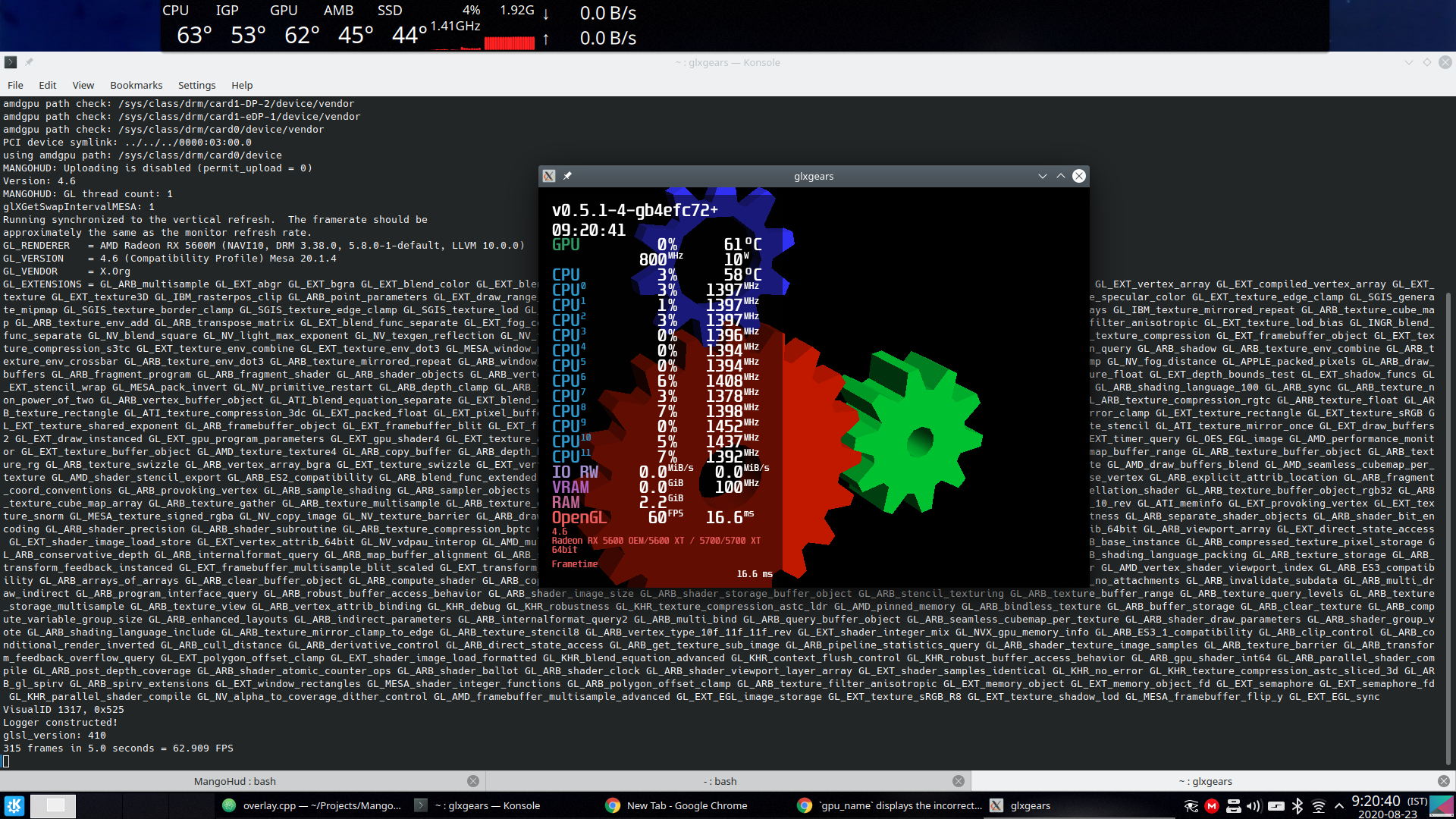
Task: Open the clipboard manager tray icon
Action: pyautogui.click(x=1234, y=805)
